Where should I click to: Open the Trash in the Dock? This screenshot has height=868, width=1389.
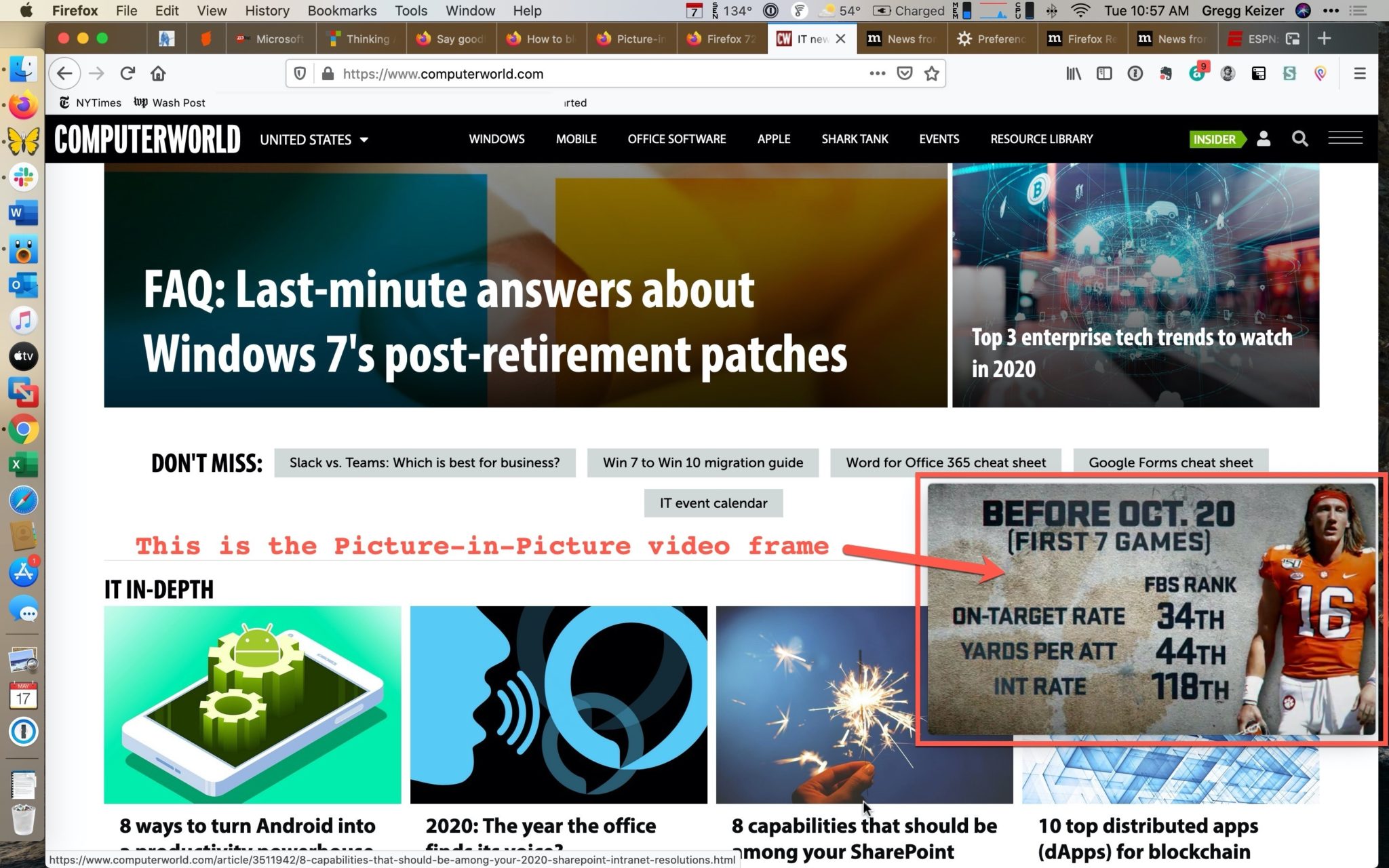coord(23,821)
